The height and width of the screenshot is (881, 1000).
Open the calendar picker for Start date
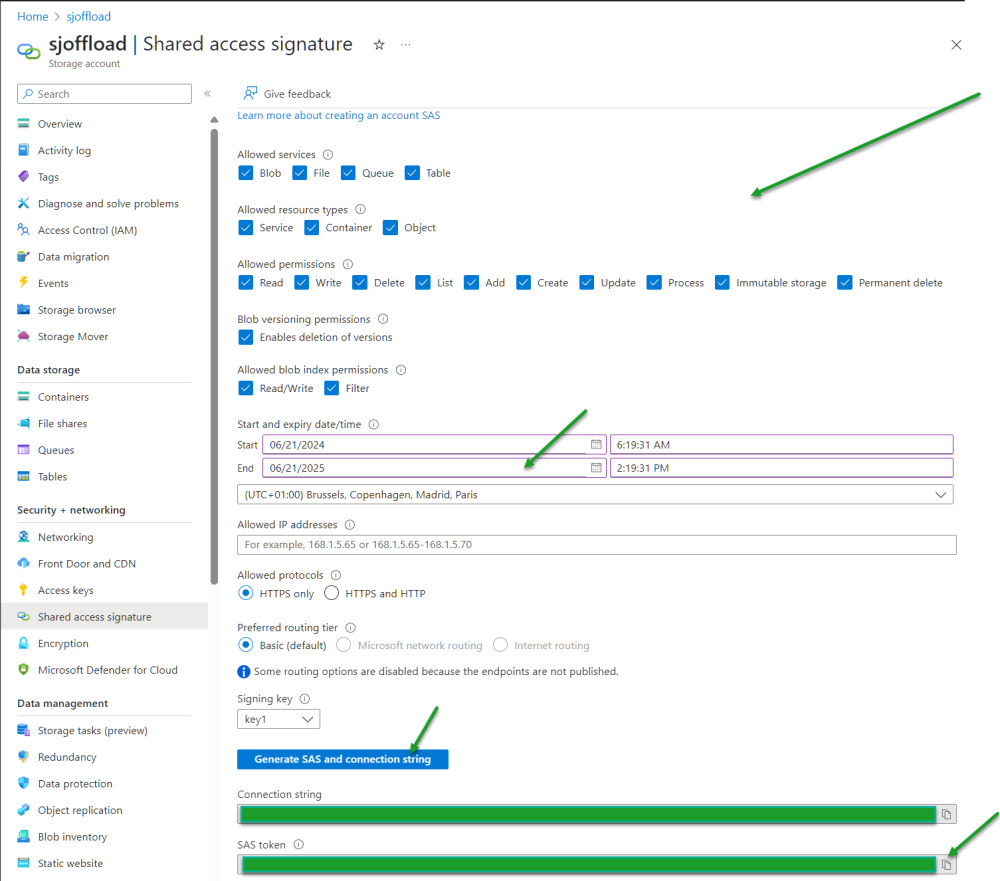596,444
